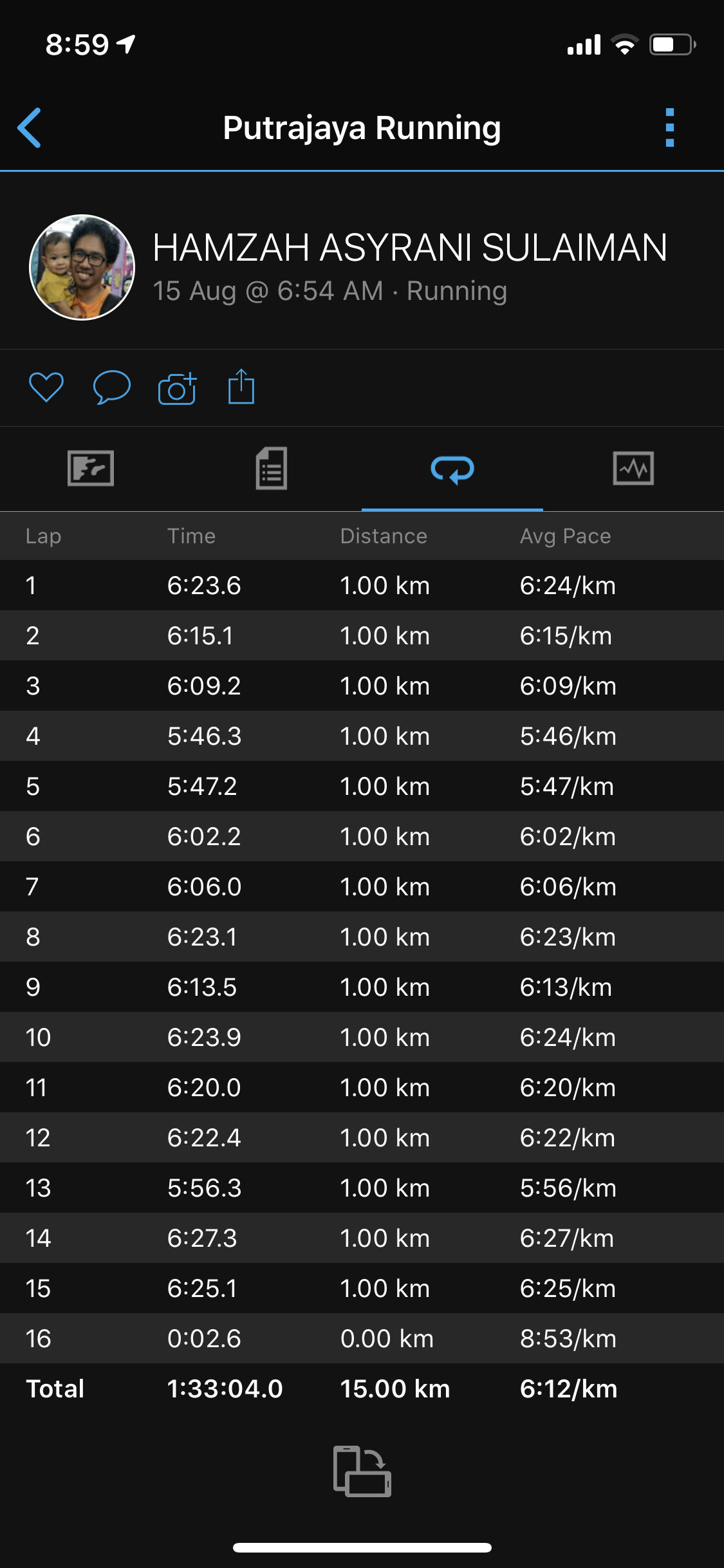Screen dimensions: 724x1568
Task: Share the activity with the share icon
Action: (x=241, y=387)
